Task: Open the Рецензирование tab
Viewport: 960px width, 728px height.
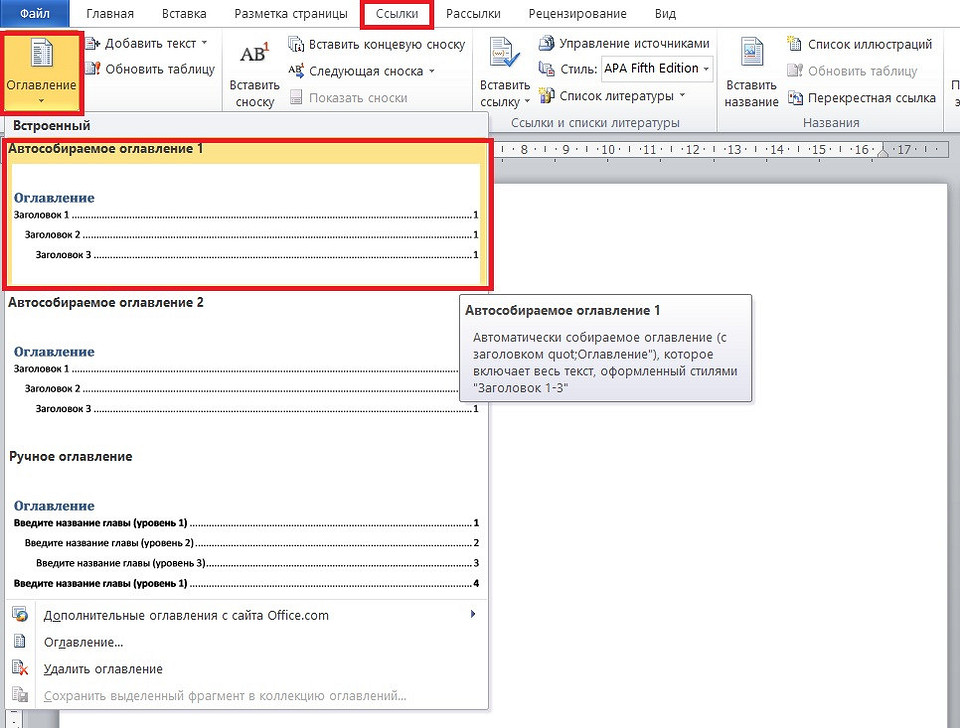Action: (578, 14)
